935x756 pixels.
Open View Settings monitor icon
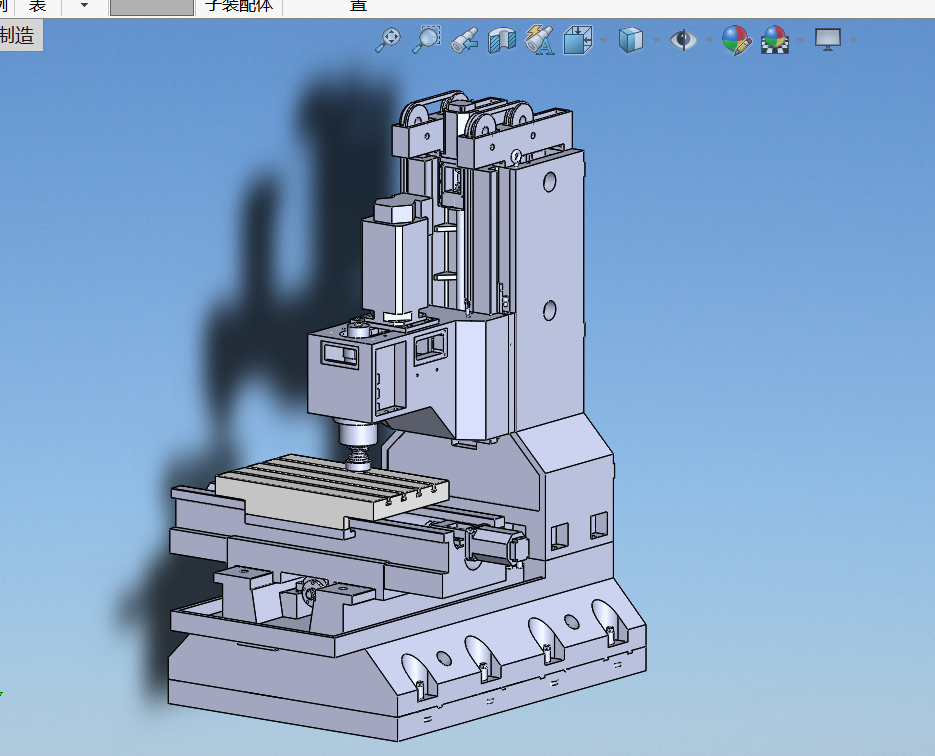tap(828, 40)
